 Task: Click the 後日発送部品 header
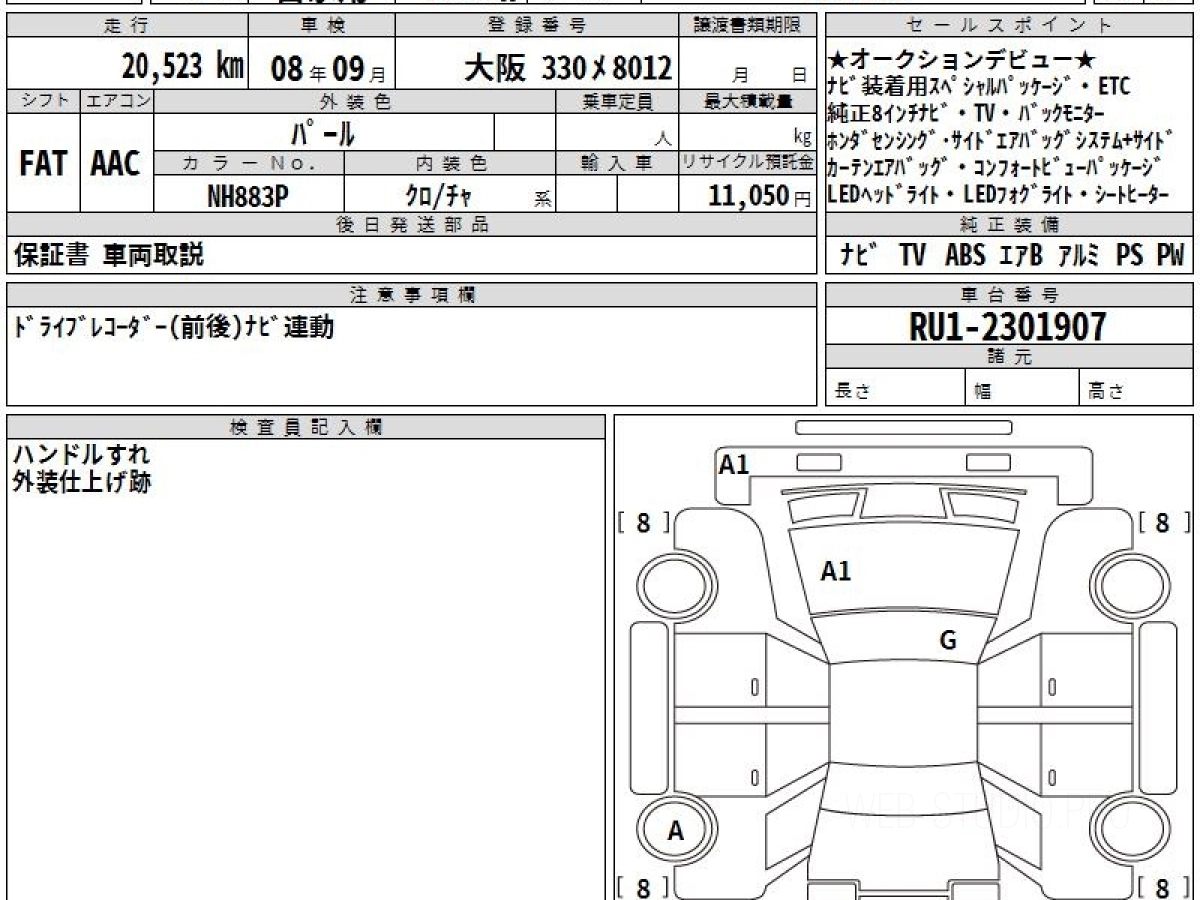click(411, 225)
